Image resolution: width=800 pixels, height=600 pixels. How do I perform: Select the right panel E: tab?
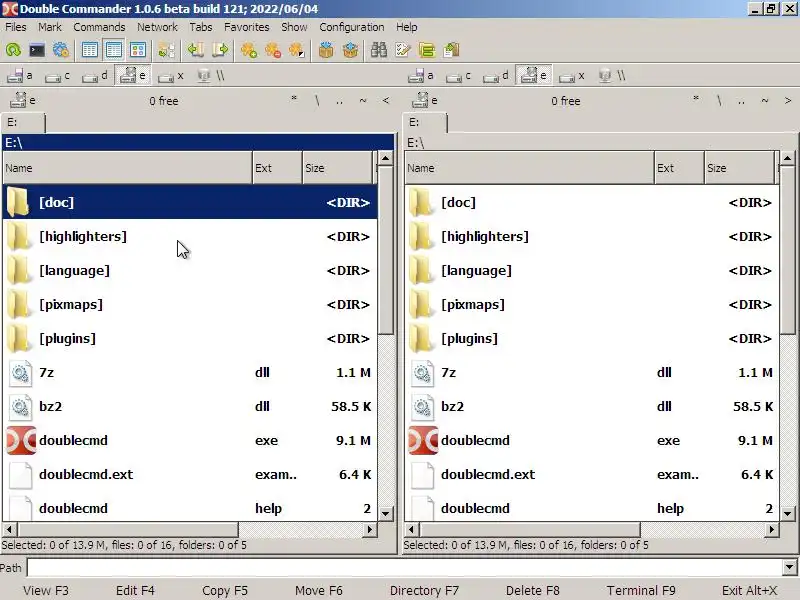[425, 123]
